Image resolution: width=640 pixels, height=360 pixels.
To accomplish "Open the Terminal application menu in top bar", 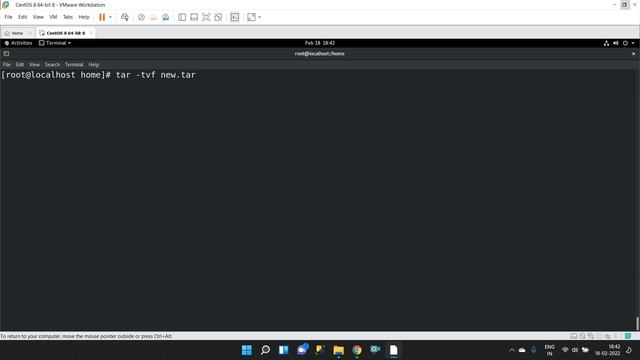I will (55, 43).
